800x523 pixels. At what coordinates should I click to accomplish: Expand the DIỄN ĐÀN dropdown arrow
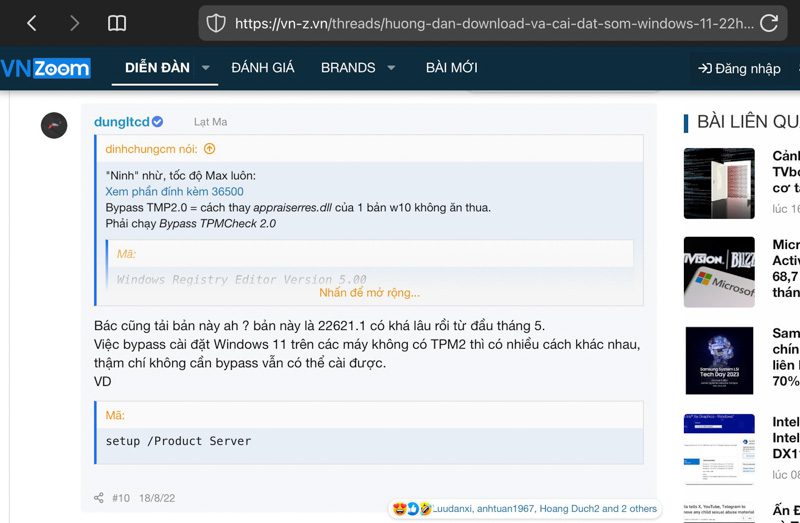[206, 67]
